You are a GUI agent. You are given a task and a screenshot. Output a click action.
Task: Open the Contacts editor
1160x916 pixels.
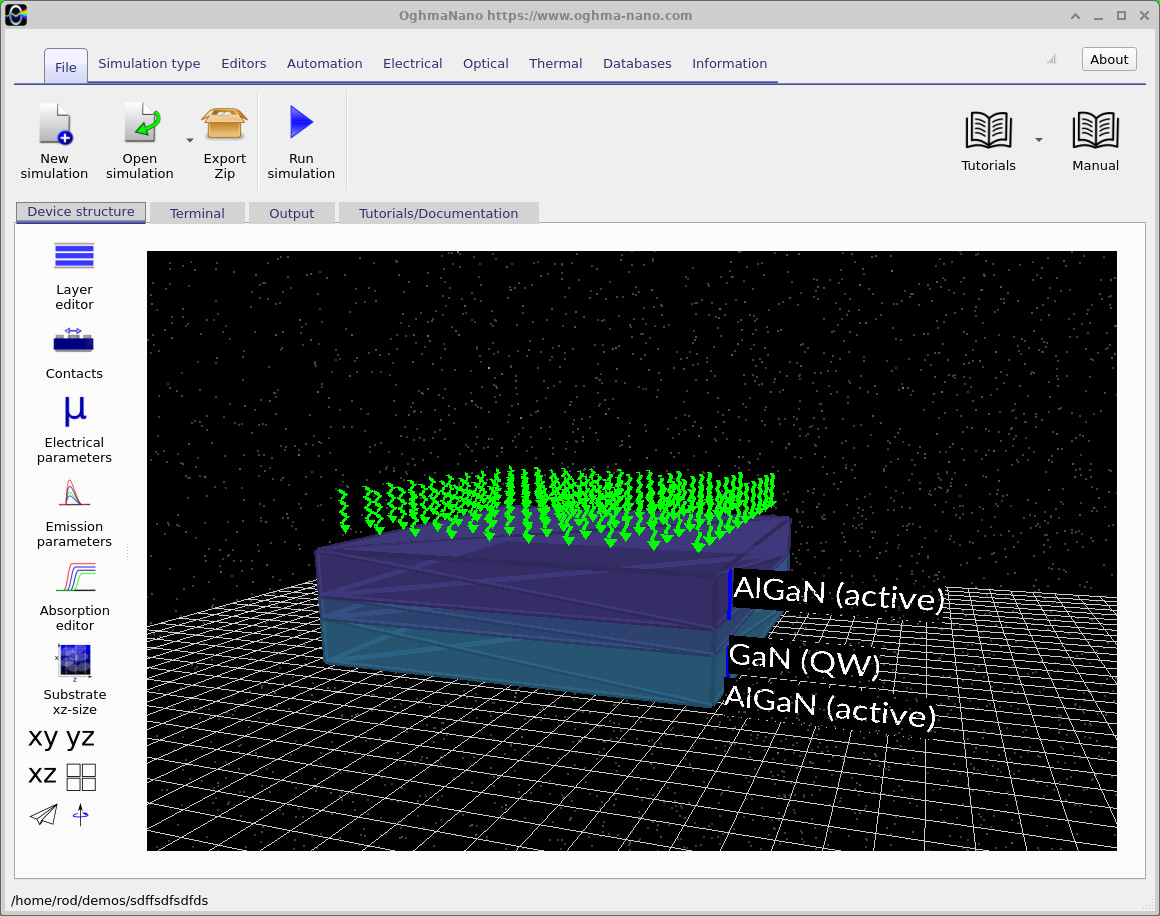coord(74,353)
